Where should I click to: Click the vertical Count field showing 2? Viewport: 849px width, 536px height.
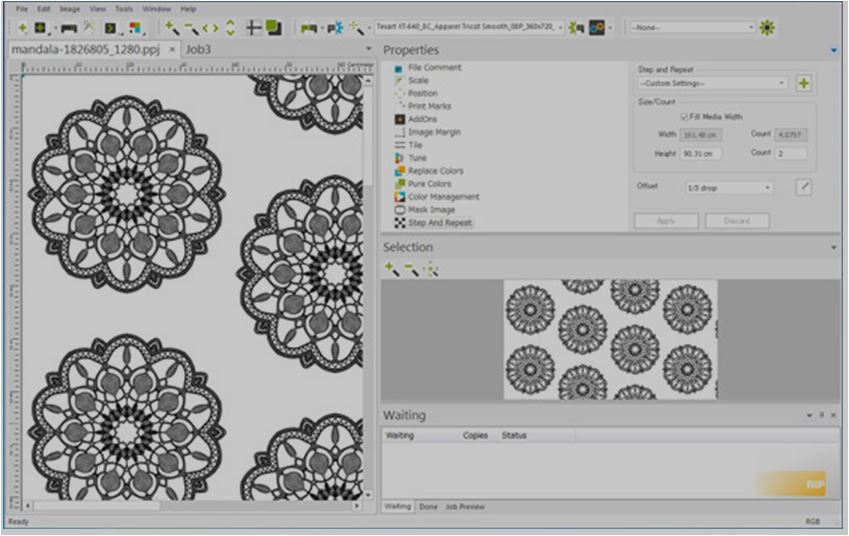tap(791, 154)
